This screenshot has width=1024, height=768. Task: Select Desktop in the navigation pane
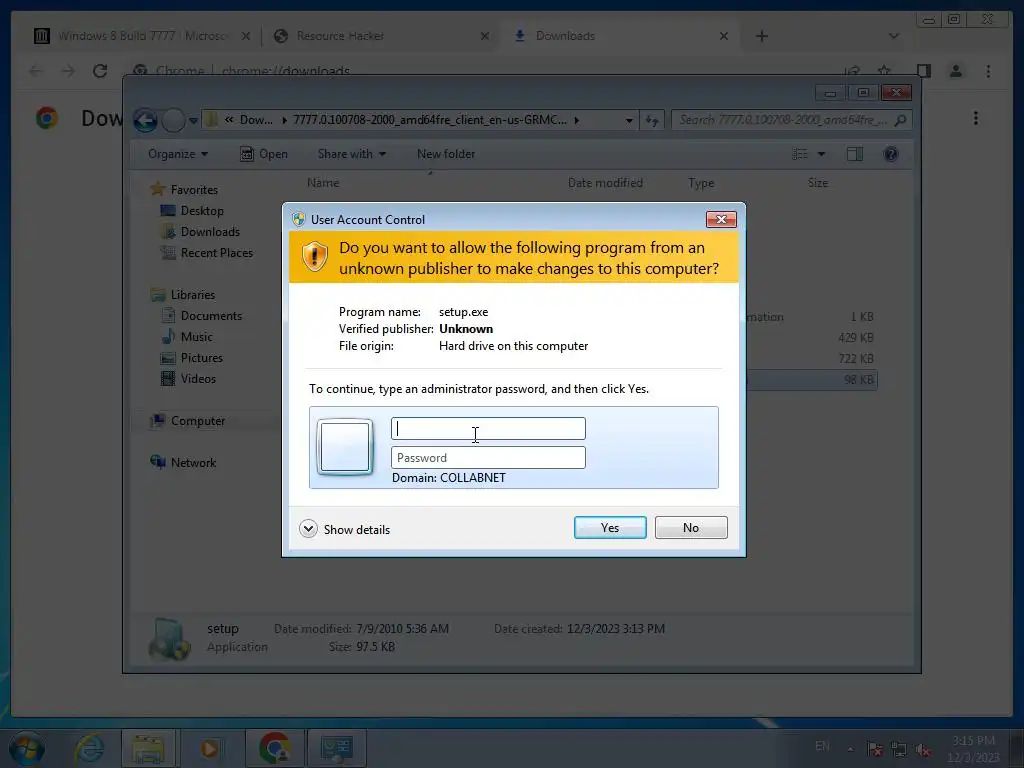[x=202, y=210]
